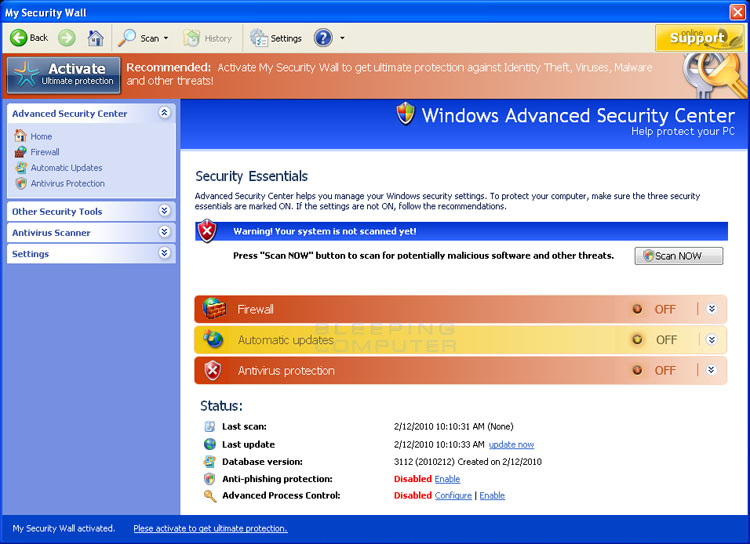The width and height of the screenshot is (750, 544).
Task: Click the Antivirus protection red shield icon
Action: [x=213, y=370]
